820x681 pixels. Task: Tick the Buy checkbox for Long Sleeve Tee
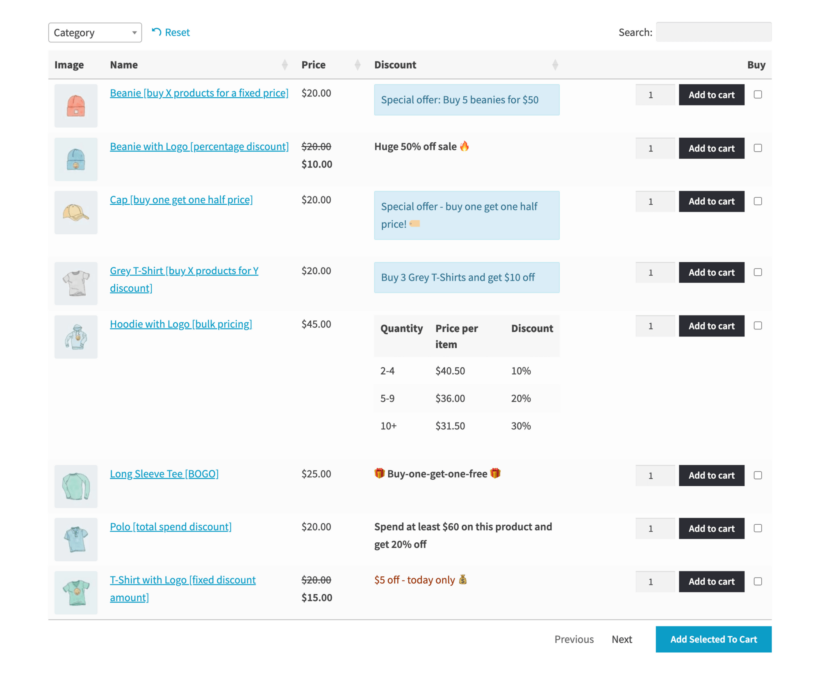(757, 475)
